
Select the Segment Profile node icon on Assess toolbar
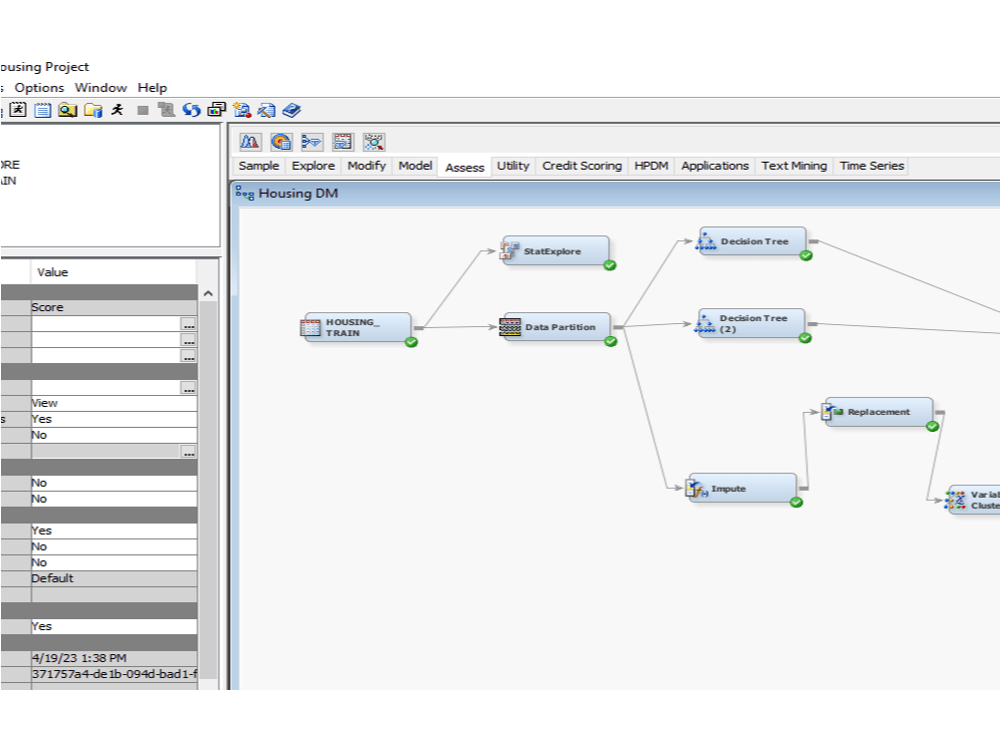373,141
